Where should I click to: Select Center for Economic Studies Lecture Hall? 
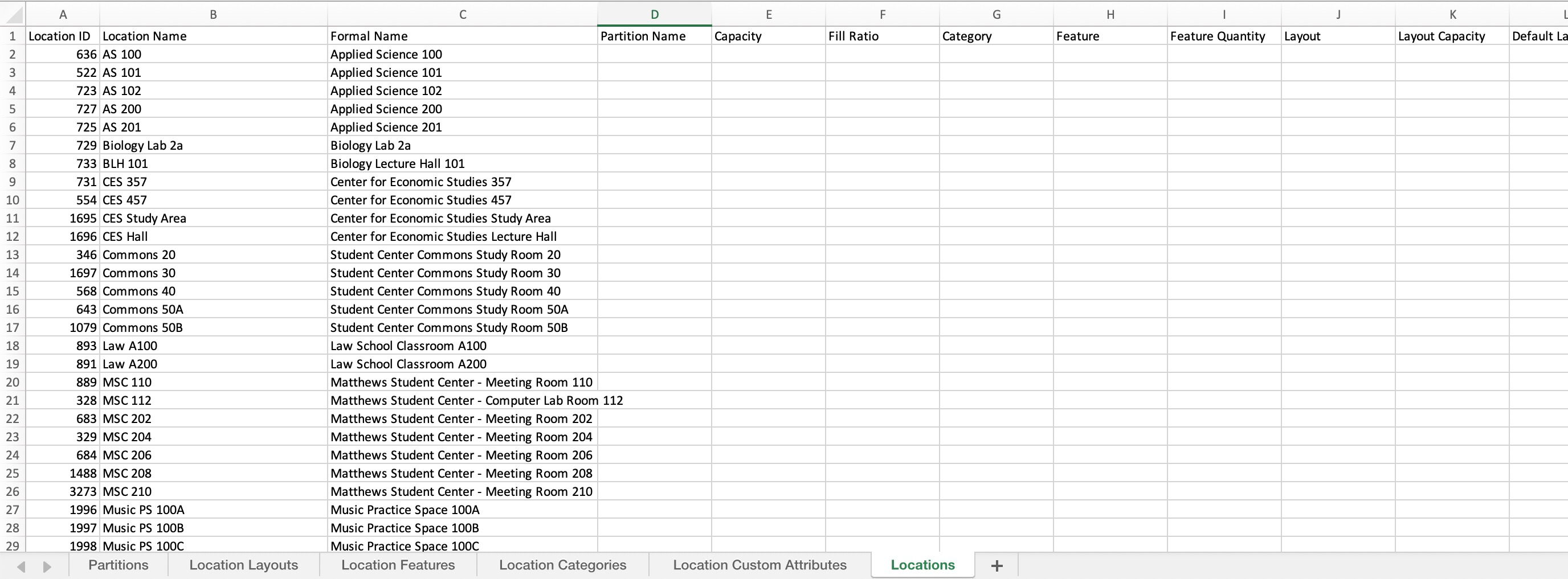(x=463, y=237)
